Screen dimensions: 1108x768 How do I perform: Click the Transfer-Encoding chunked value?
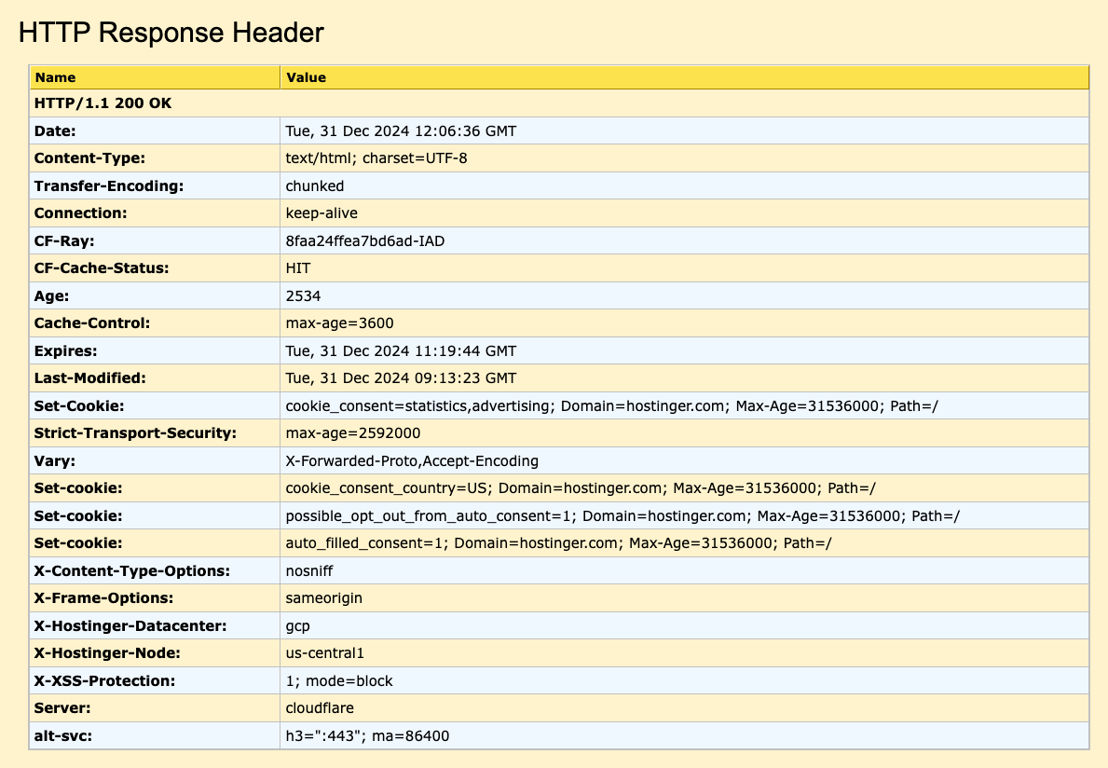pyautogui.click(x=314, y=185)
